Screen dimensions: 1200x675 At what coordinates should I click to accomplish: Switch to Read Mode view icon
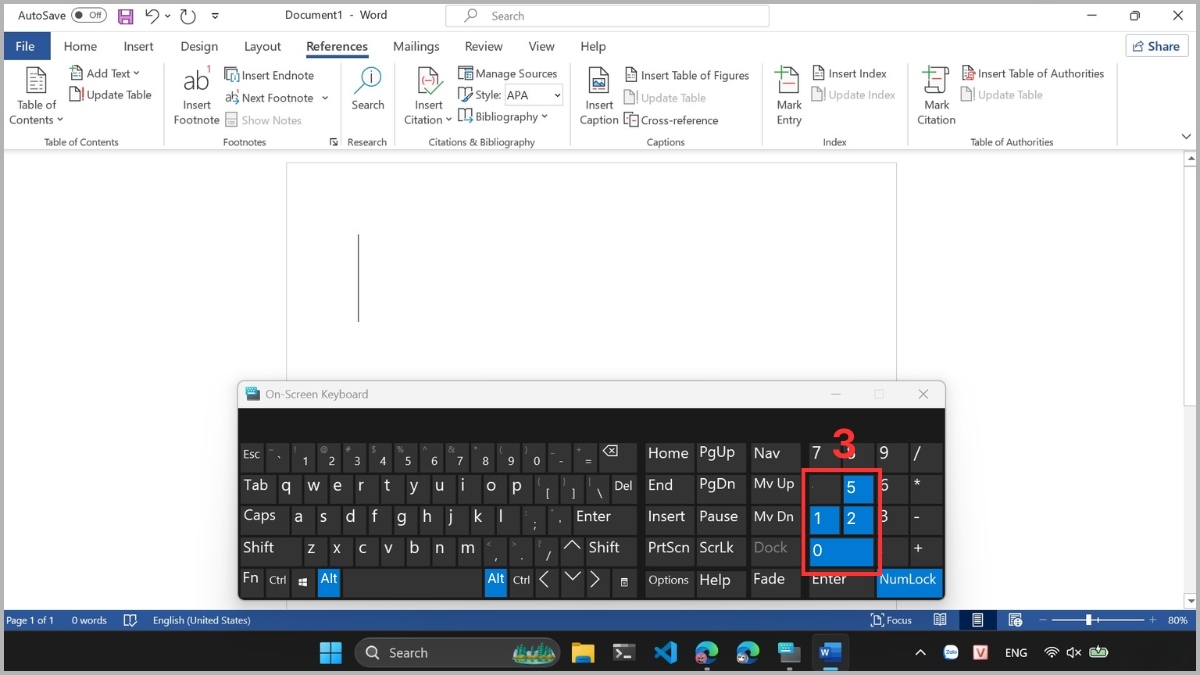[x=940, y=620]
